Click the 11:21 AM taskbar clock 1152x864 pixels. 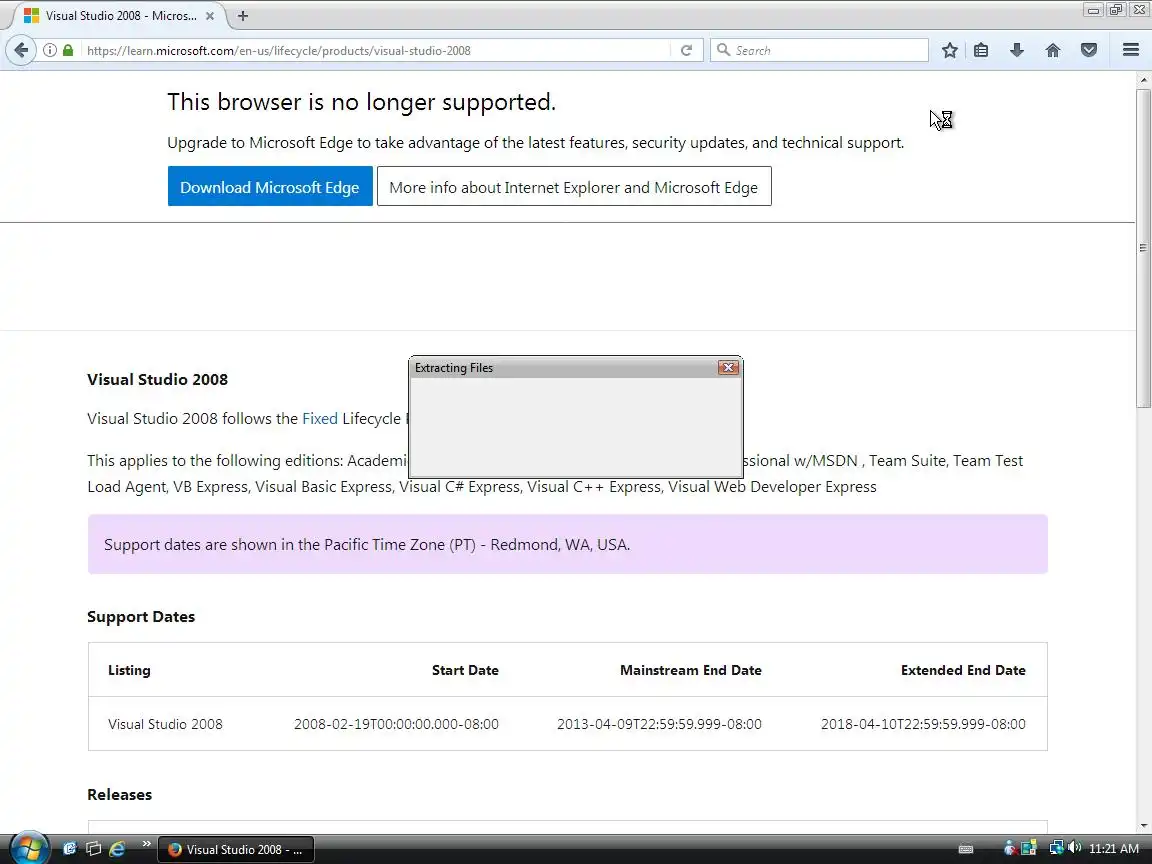(1114, 849)
